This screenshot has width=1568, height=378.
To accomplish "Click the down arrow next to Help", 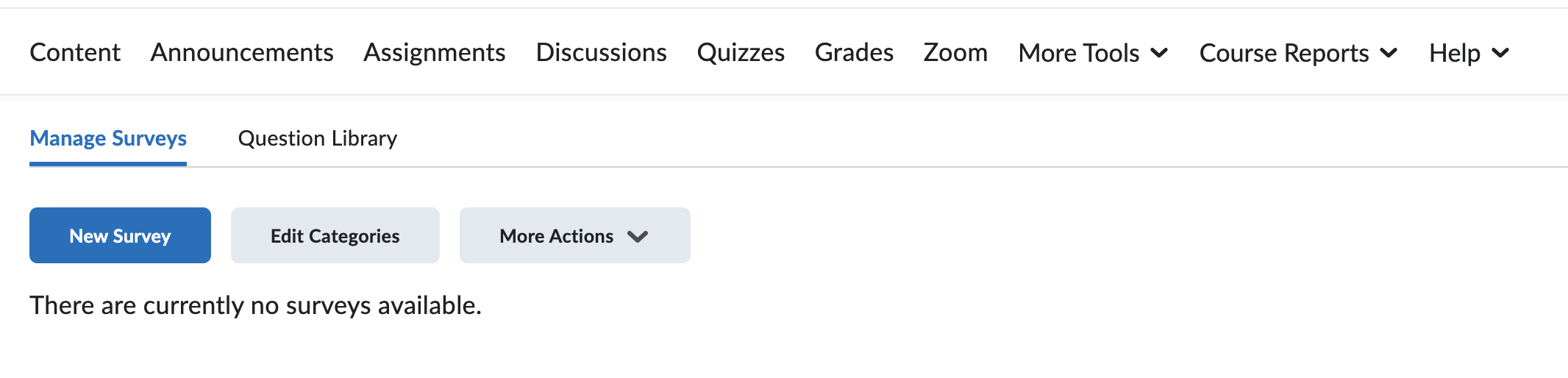I will pyautogui.click(x=1500, y=53).
